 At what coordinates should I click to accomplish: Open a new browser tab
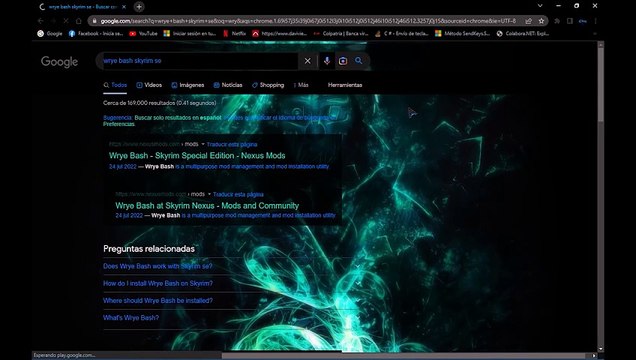click(139, 7)
